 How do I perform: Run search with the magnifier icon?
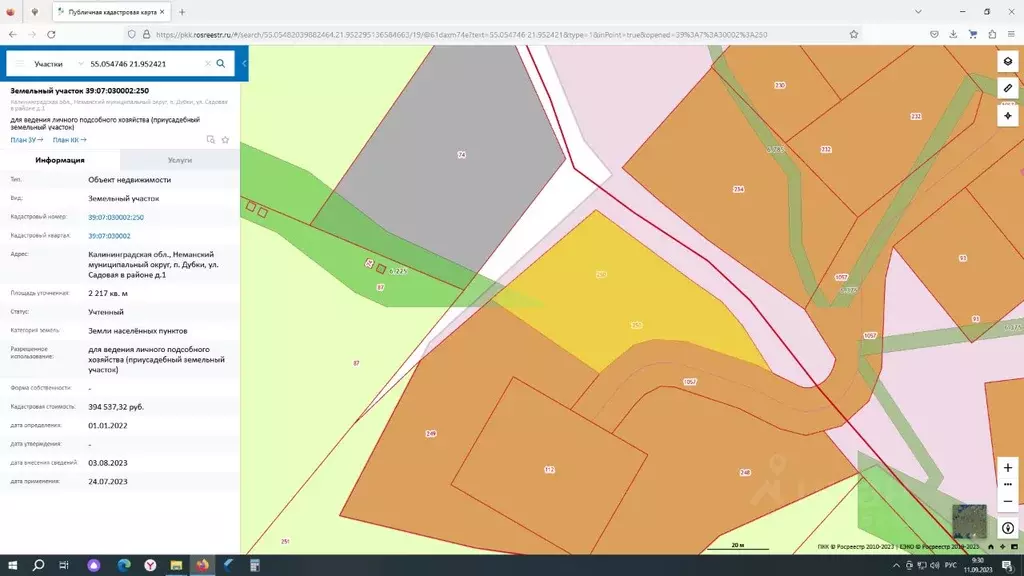point(221,63)
